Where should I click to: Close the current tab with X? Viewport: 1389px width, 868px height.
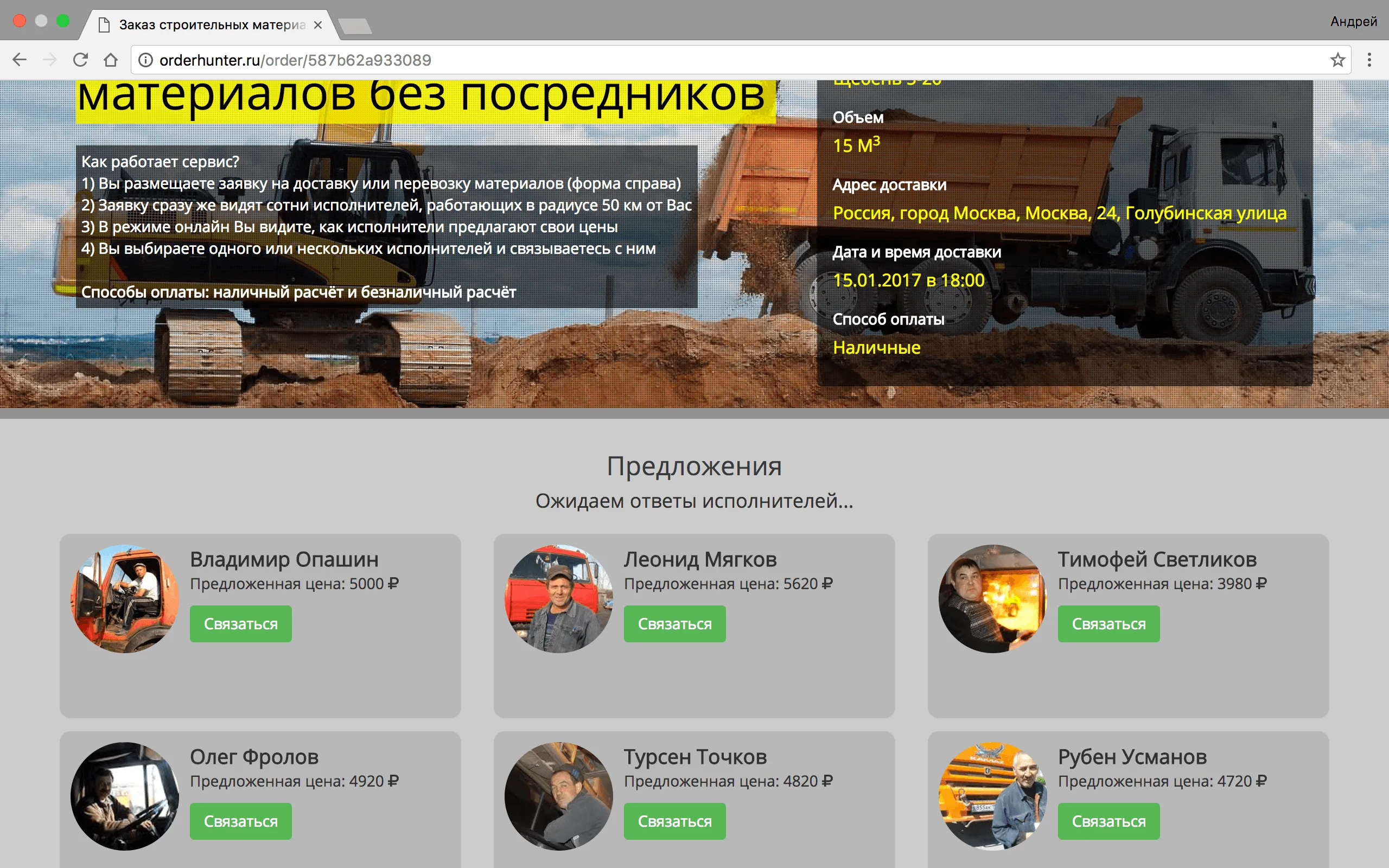pos(318,25)
